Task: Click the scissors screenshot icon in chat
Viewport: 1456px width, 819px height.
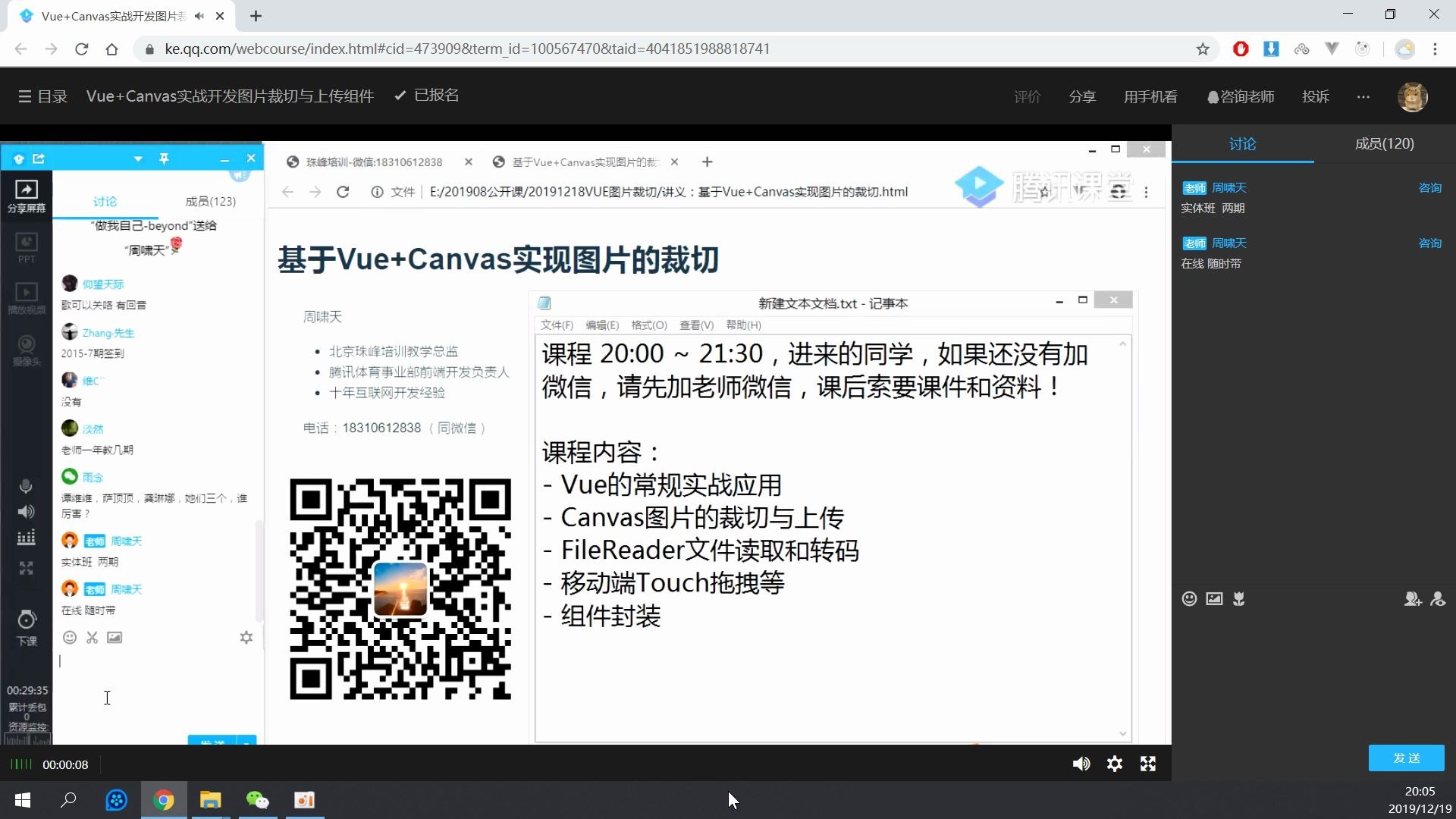Action: click(x=92, y=638)
